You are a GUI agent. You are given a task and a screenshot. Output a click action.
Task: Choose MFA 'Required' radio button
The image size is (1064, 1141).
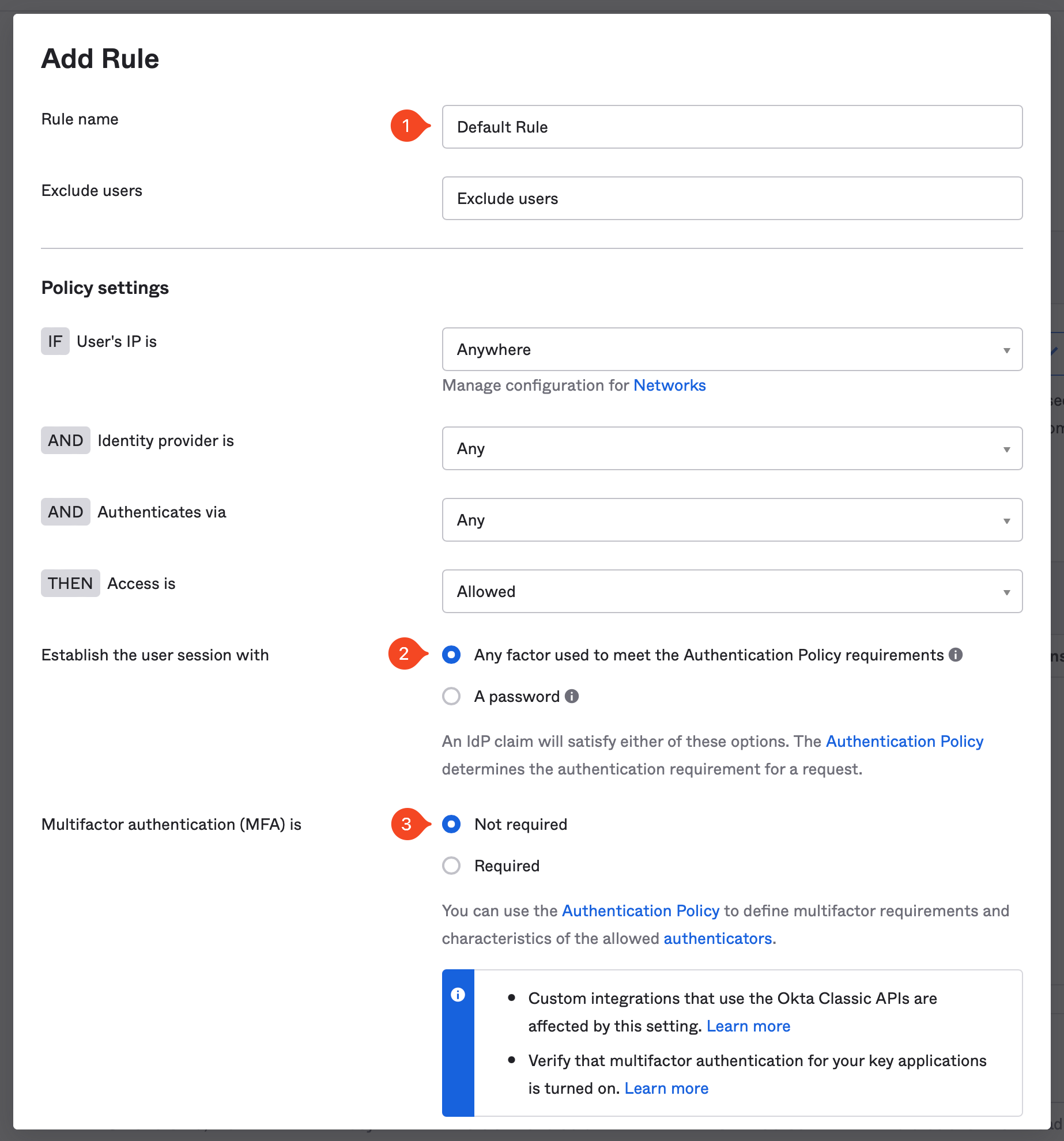pyautogui.click(x=451, y=866)
